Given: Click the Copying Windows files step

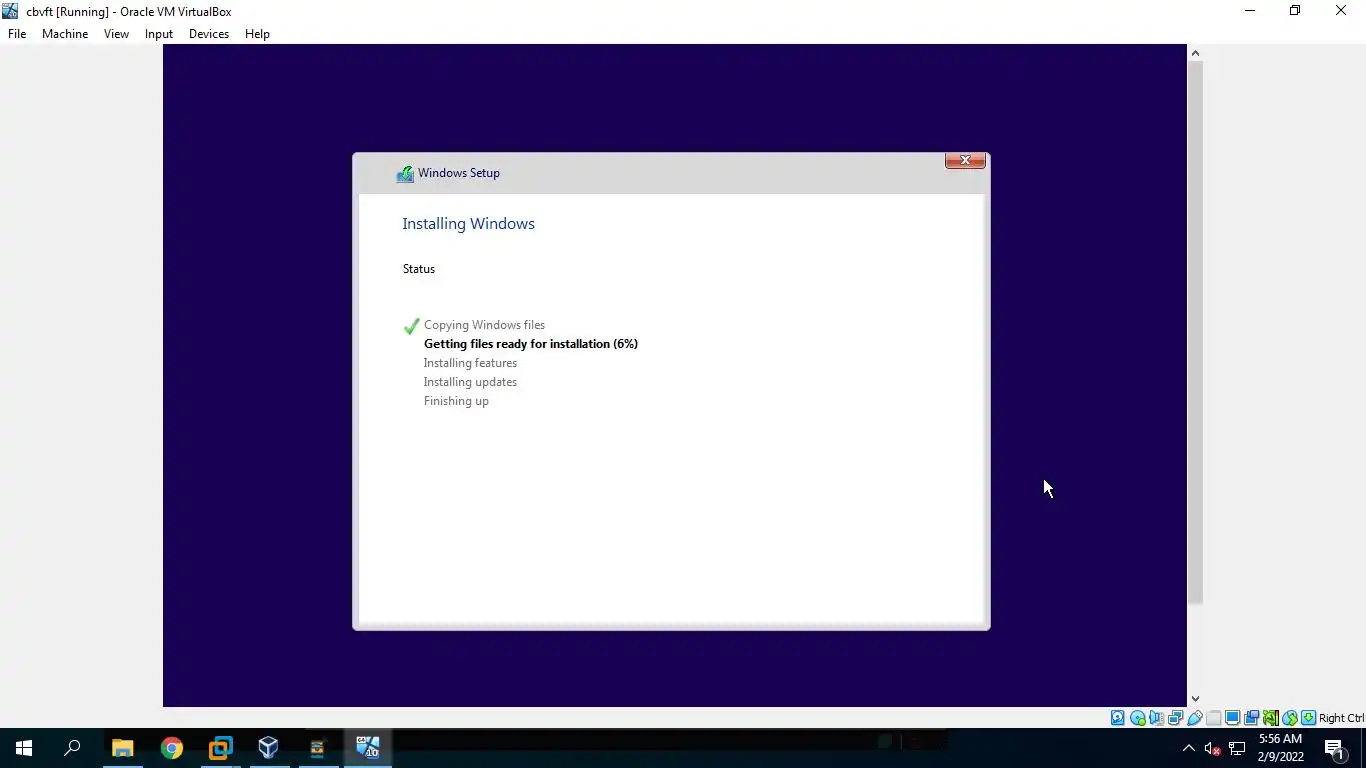Looking at the screenshot, I should [484, 325].
